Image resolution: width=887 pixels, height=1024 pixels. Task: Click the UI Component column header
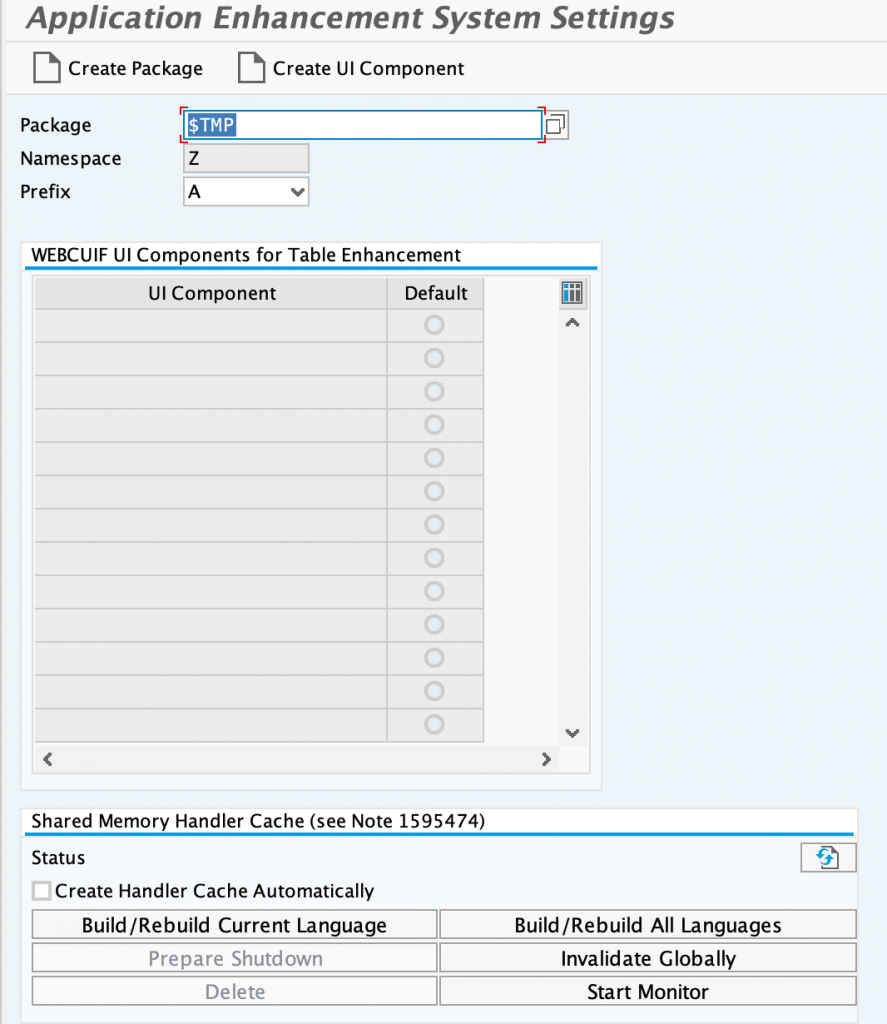(211, 293)
